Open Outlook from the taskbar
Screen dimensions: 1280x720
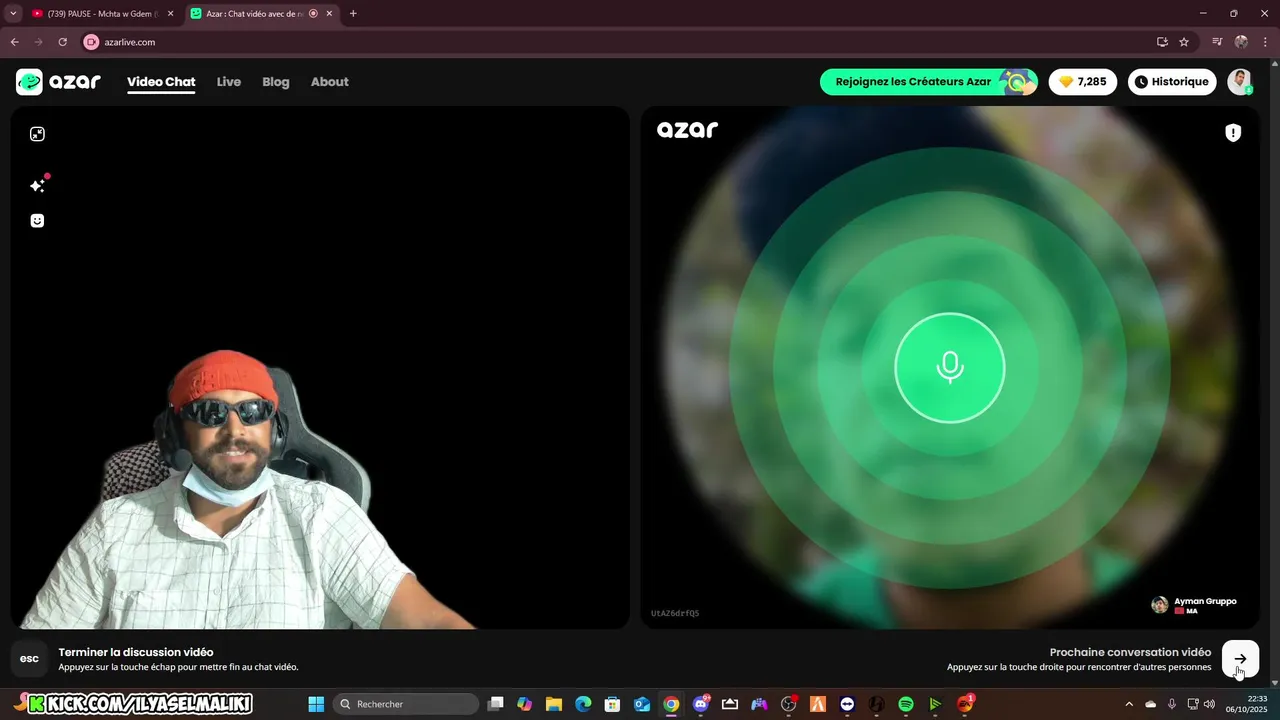pos(642,704)
